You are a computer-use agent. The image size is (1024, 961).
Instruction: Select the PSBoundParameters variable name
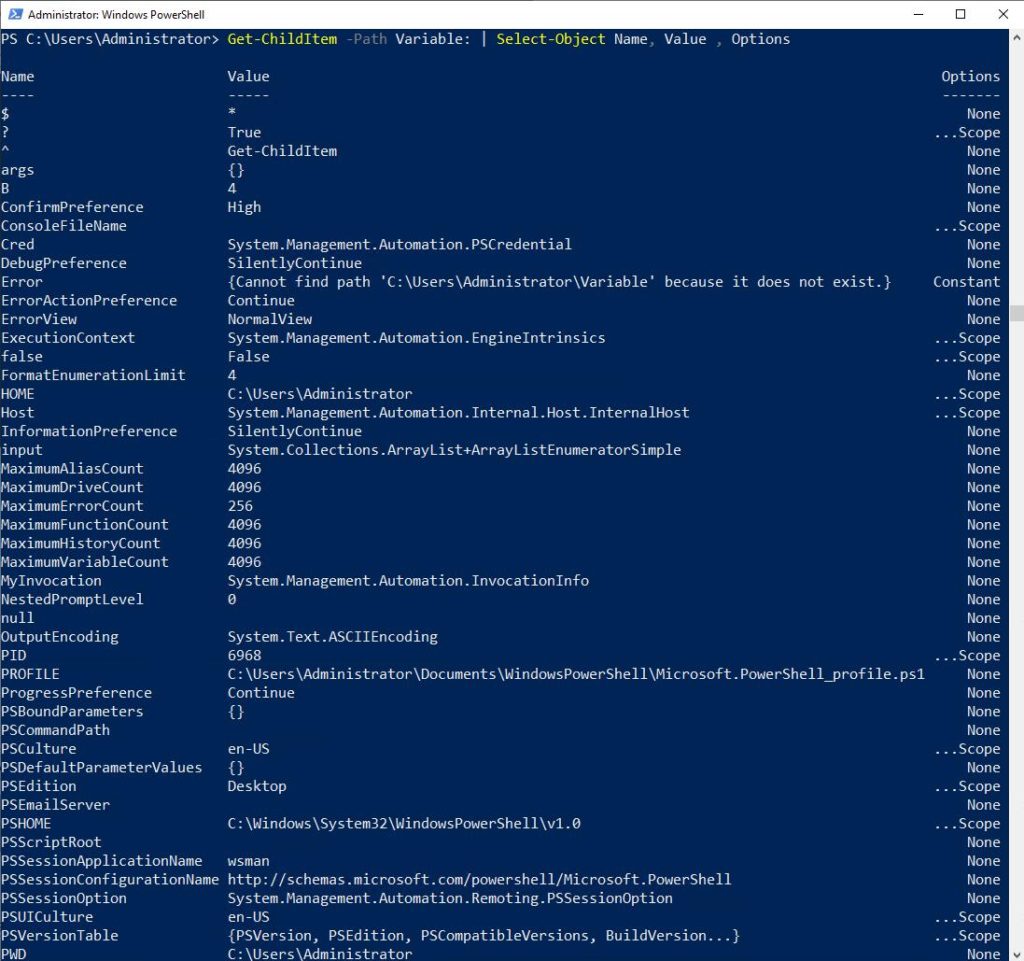[72, 712]
